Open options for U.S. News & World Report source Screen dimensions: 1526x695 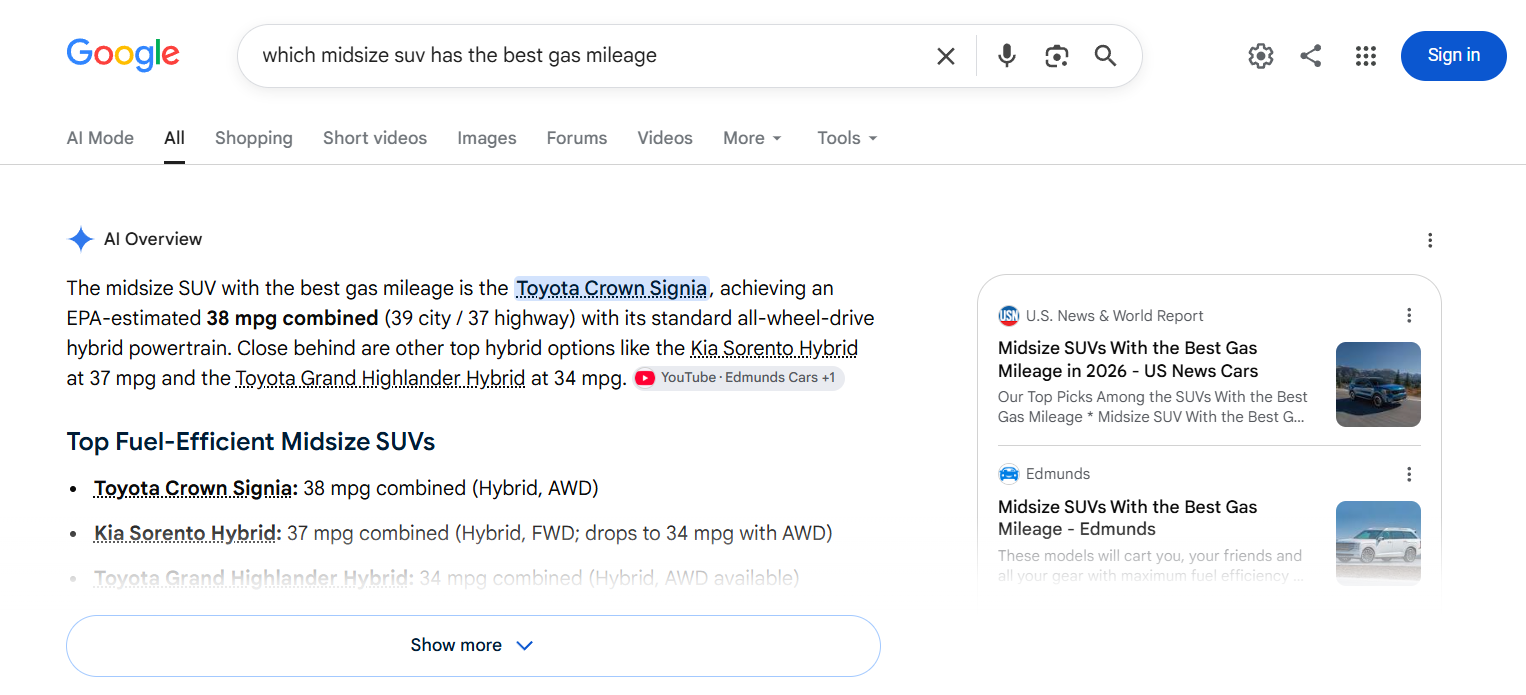[x=1409, y=316]
